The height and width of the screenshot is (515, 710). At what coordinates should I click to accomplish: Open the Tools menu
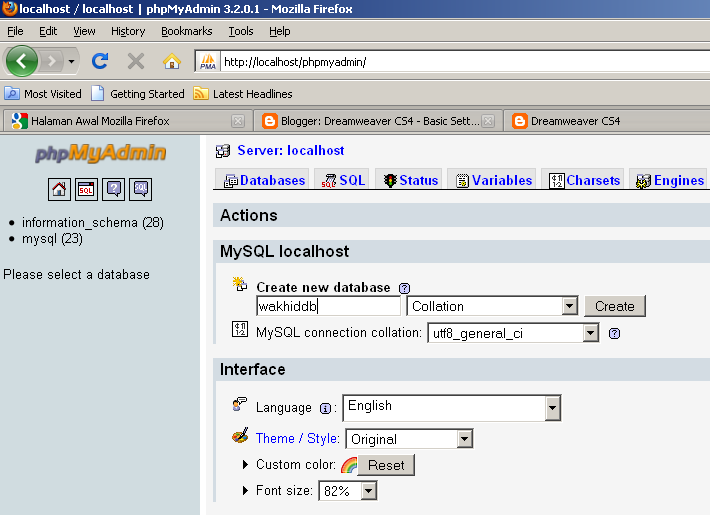tap(241, 31)
